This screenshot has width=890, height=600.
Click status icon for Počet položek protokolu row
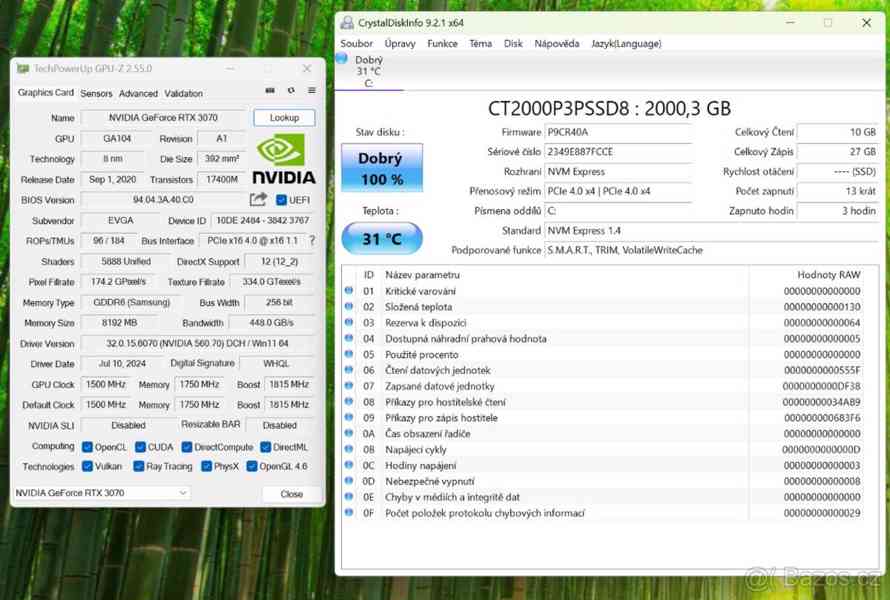pyautogui.click(x=349, y=513)
